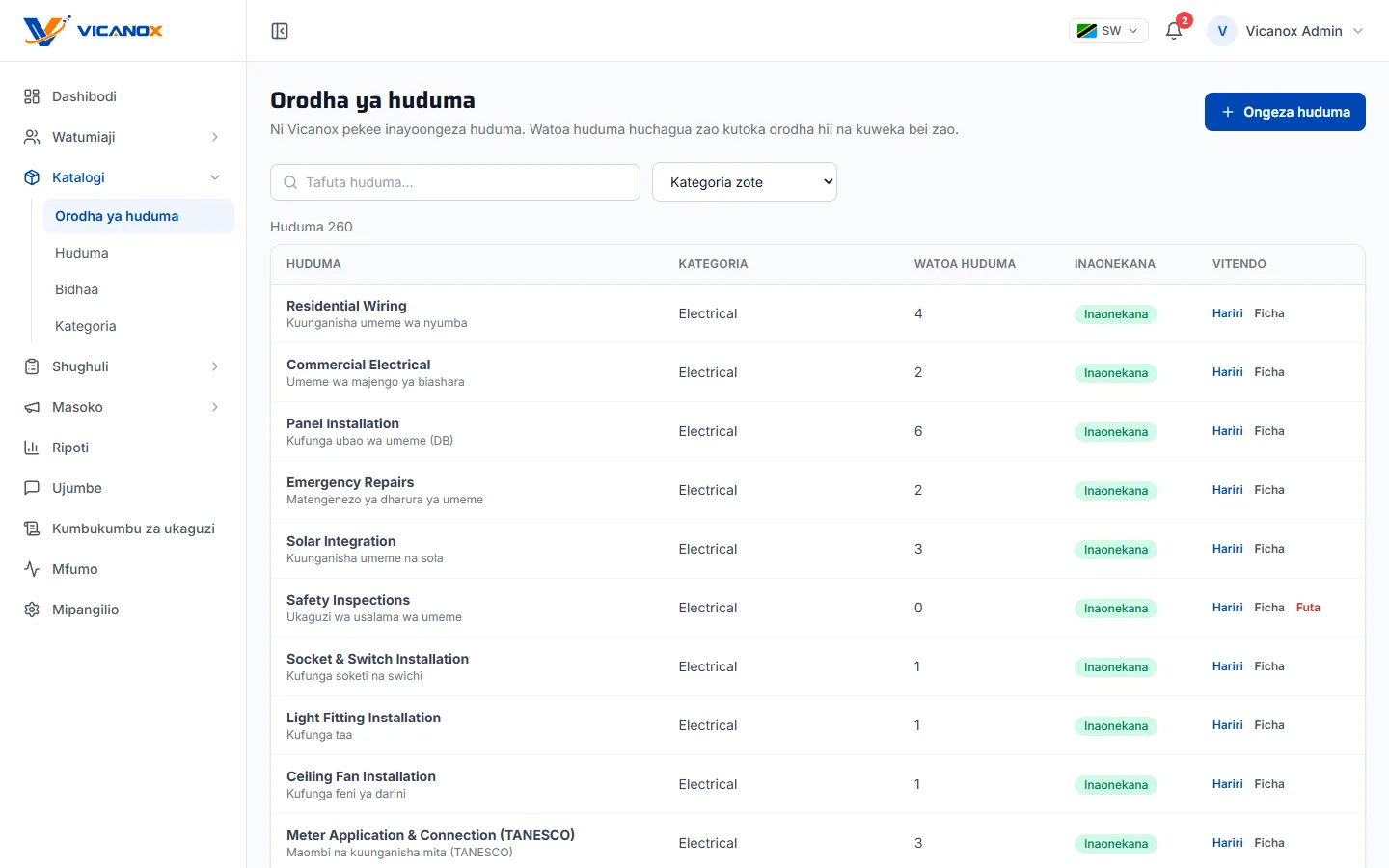Screen dimensions: 1389x868
Task: Click Ficha for Panel Installation
Action: click(x=1269, y=431)
